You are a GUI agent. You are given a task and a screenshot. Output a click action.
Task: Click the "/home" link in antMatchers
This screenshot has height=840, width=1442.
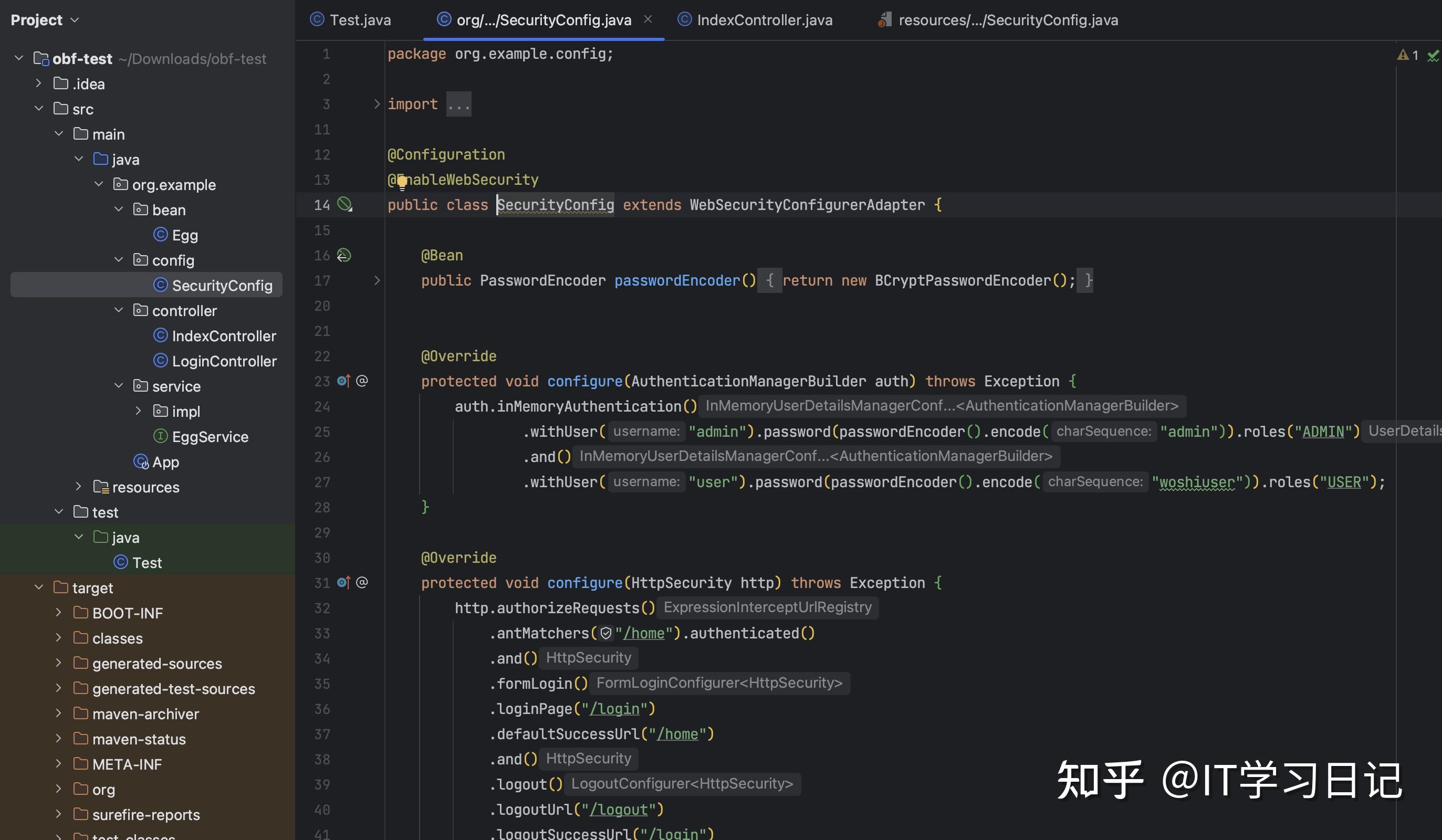click(x=644, y=633)
